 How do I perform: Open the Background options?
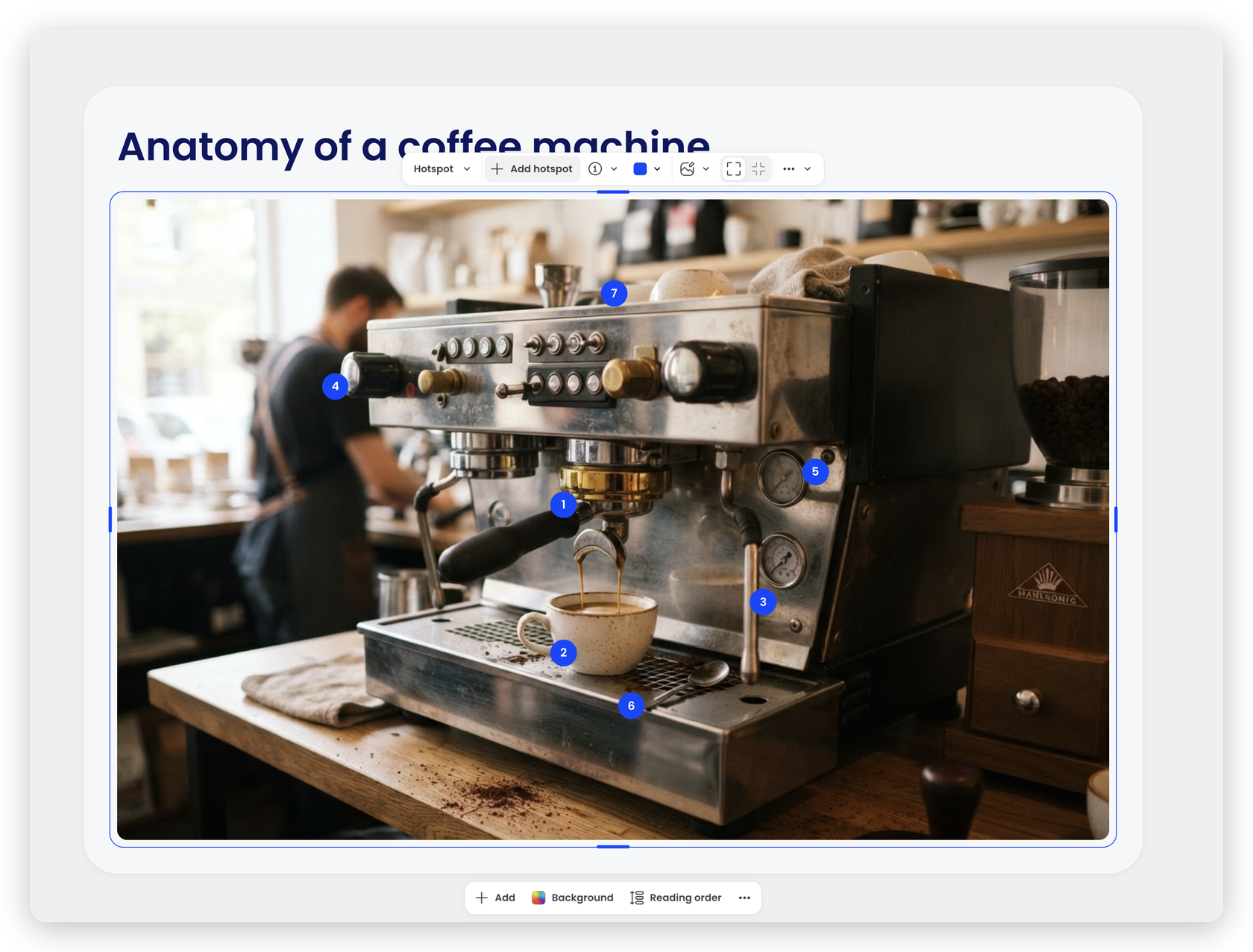pyautogui.click(x=572, y=898)
